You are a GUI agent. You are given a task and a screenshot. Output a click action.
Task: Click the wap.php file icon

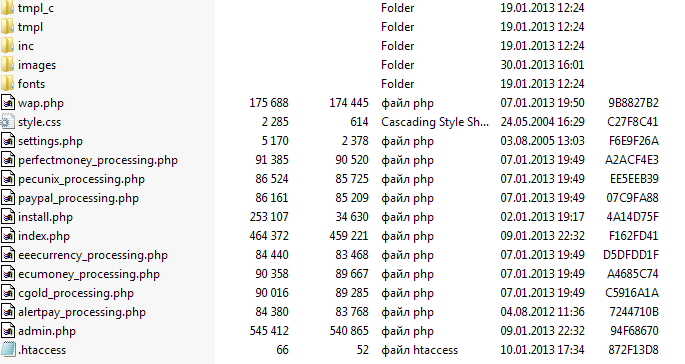point(7,103)
